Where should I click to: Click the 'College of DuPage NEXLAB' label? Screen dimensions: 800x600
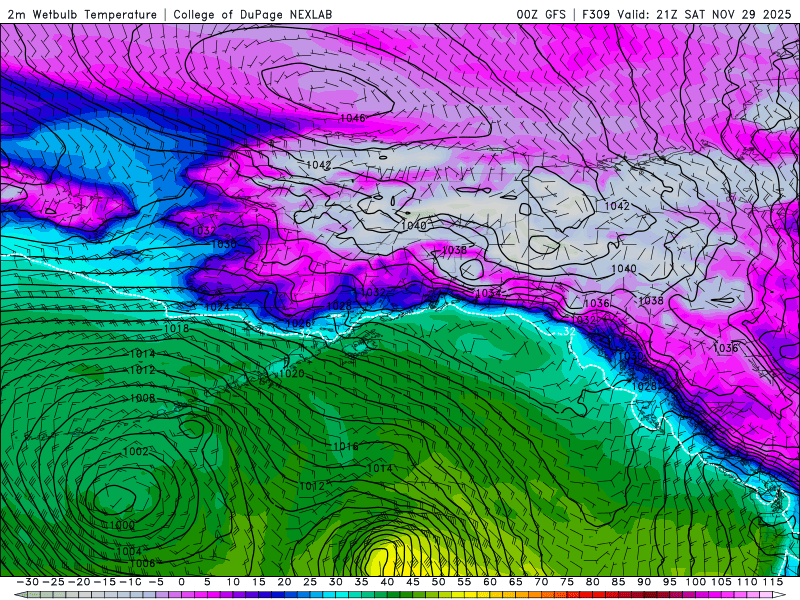[253, 15]
